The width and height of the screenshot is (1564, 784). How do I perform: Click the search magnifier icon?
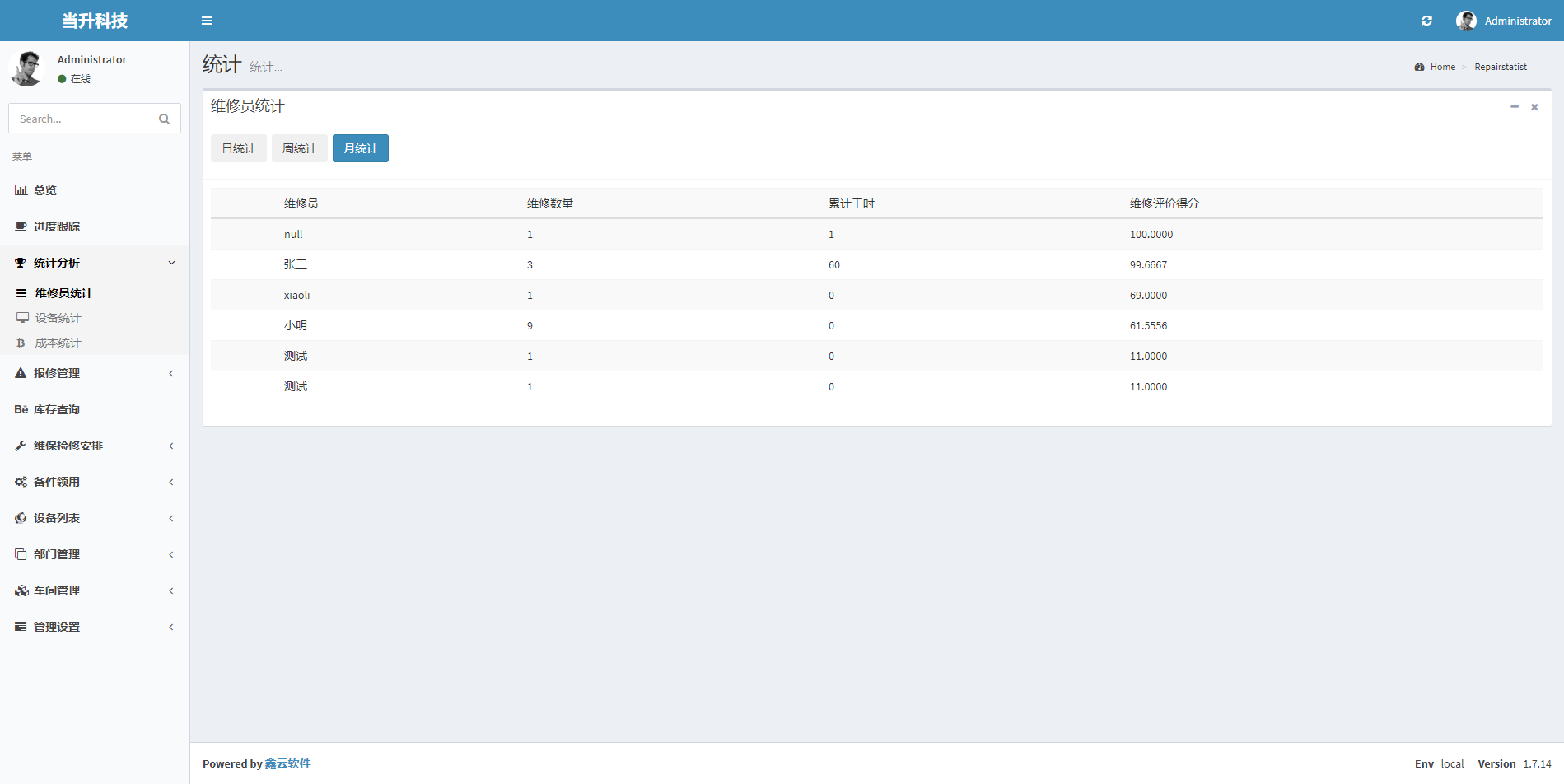click(164, 119)
